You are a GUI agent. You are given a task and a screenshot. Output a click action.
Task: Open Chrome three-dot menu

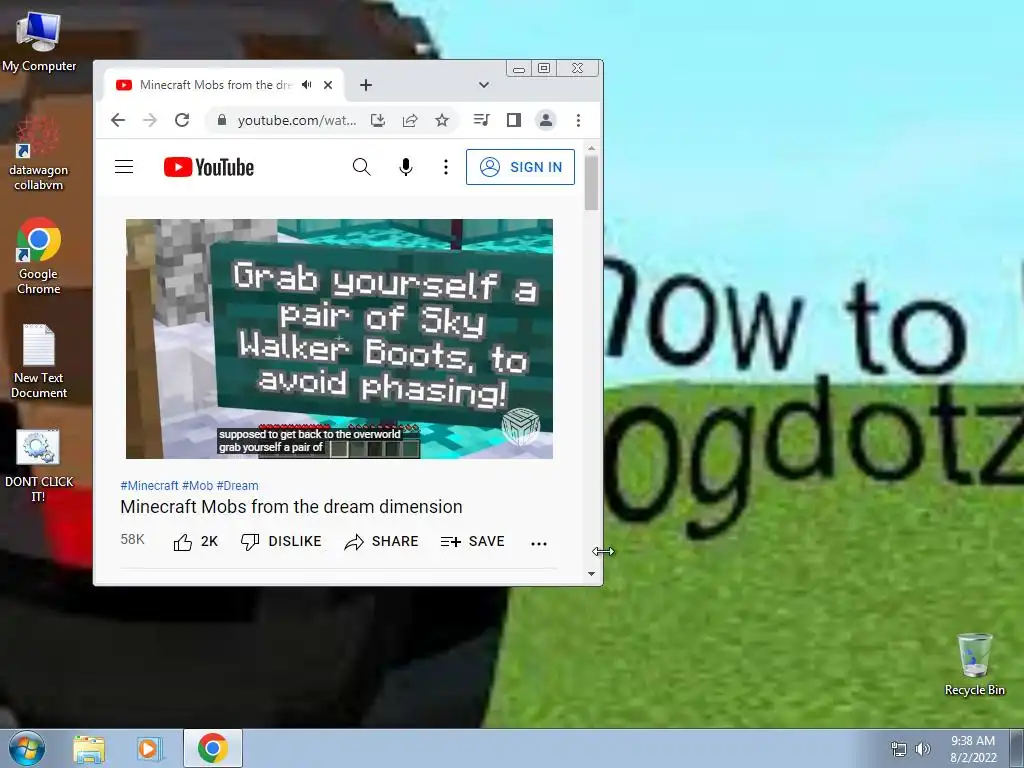point(578,120)
